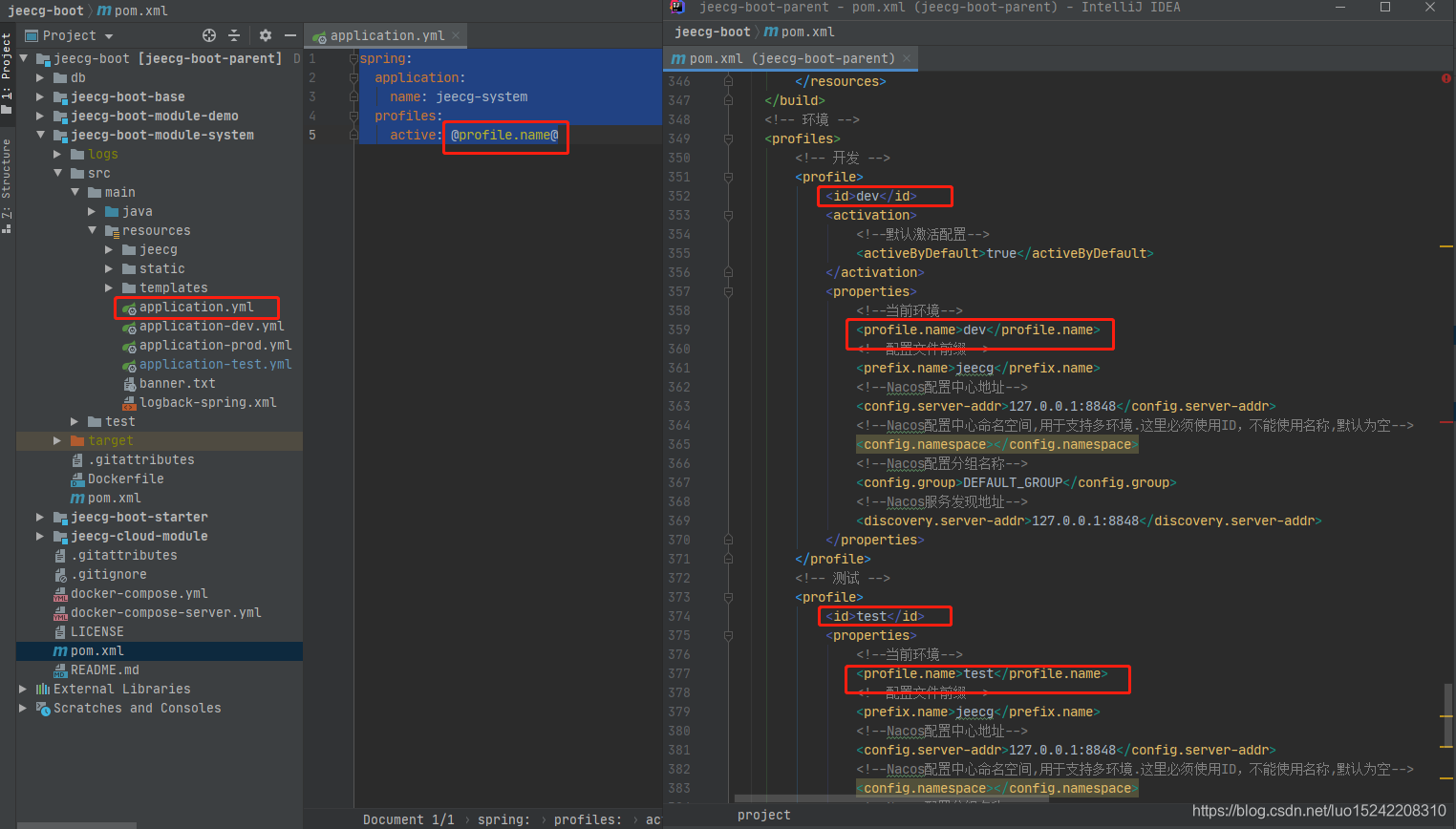1456x829 pixels.
Task: Click the jeecg-boot breadcrumb in navigation bar
Action: coord(46,11)
